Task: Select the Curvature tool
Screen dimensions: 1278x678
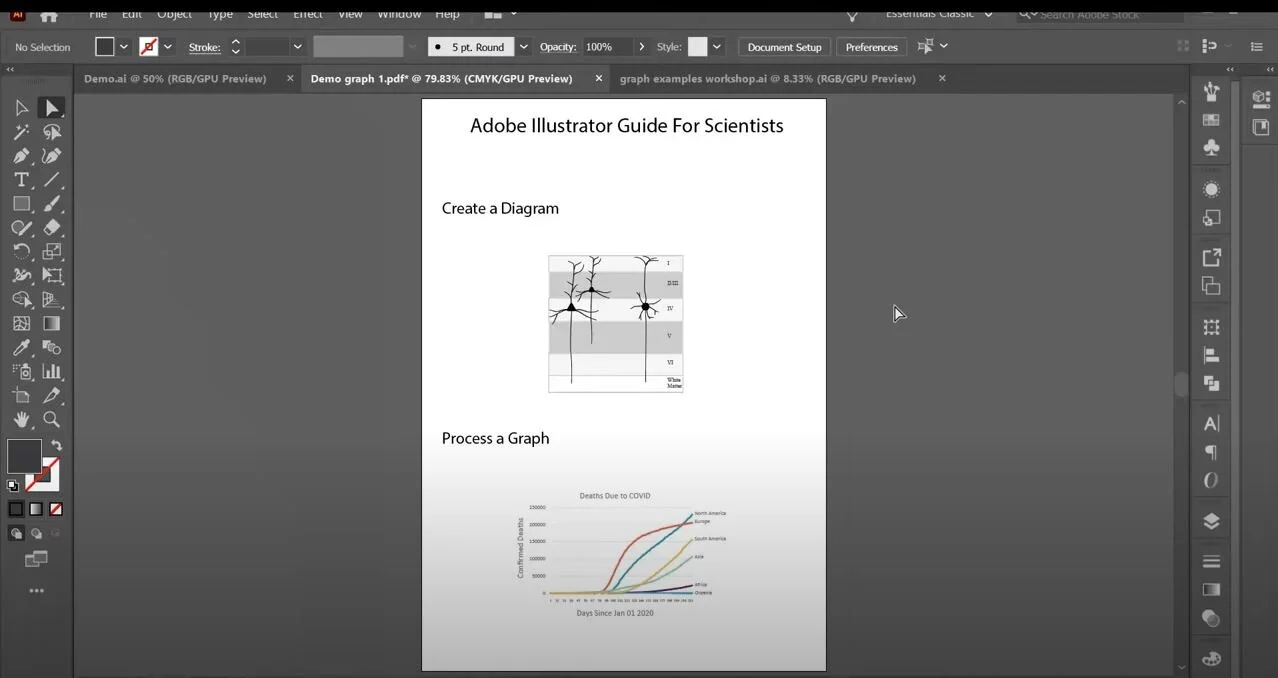Action: 52,156
